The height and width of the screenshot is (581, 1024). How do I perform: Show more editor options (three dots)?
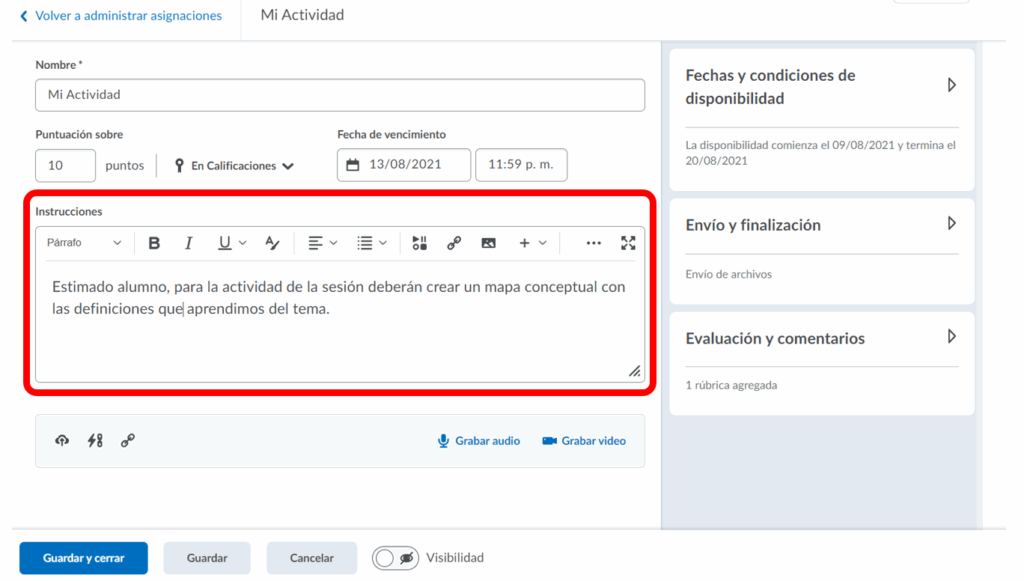pos(593,243)
